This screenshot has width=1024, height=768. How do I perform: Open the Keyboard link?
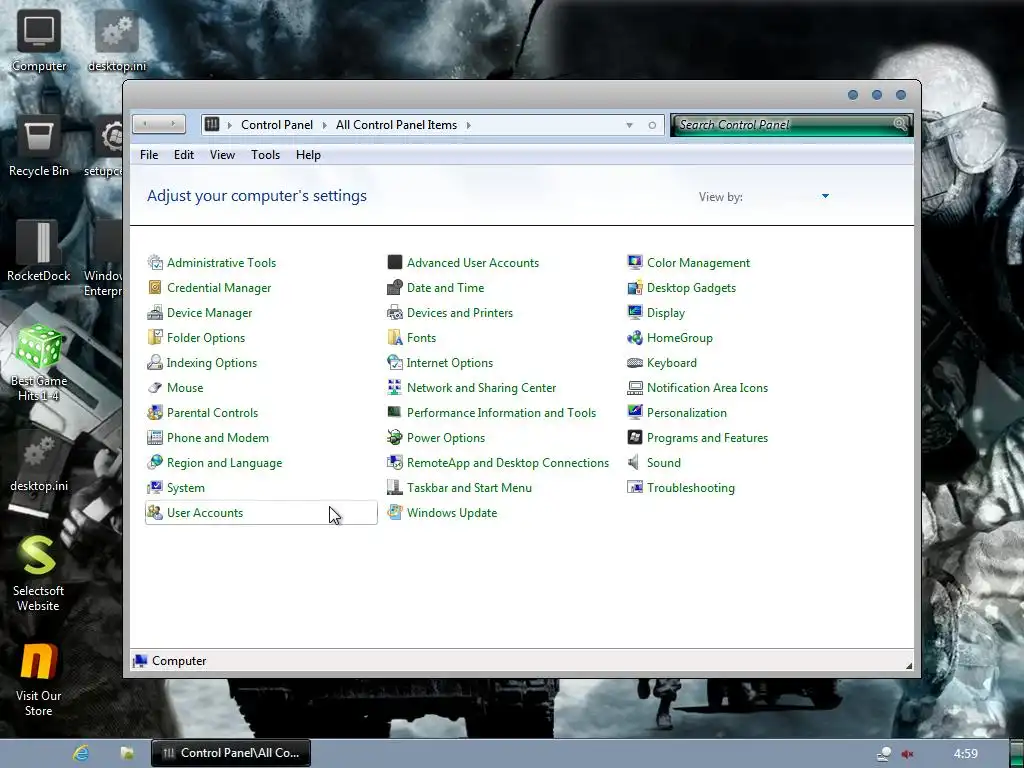click(671, 362)
